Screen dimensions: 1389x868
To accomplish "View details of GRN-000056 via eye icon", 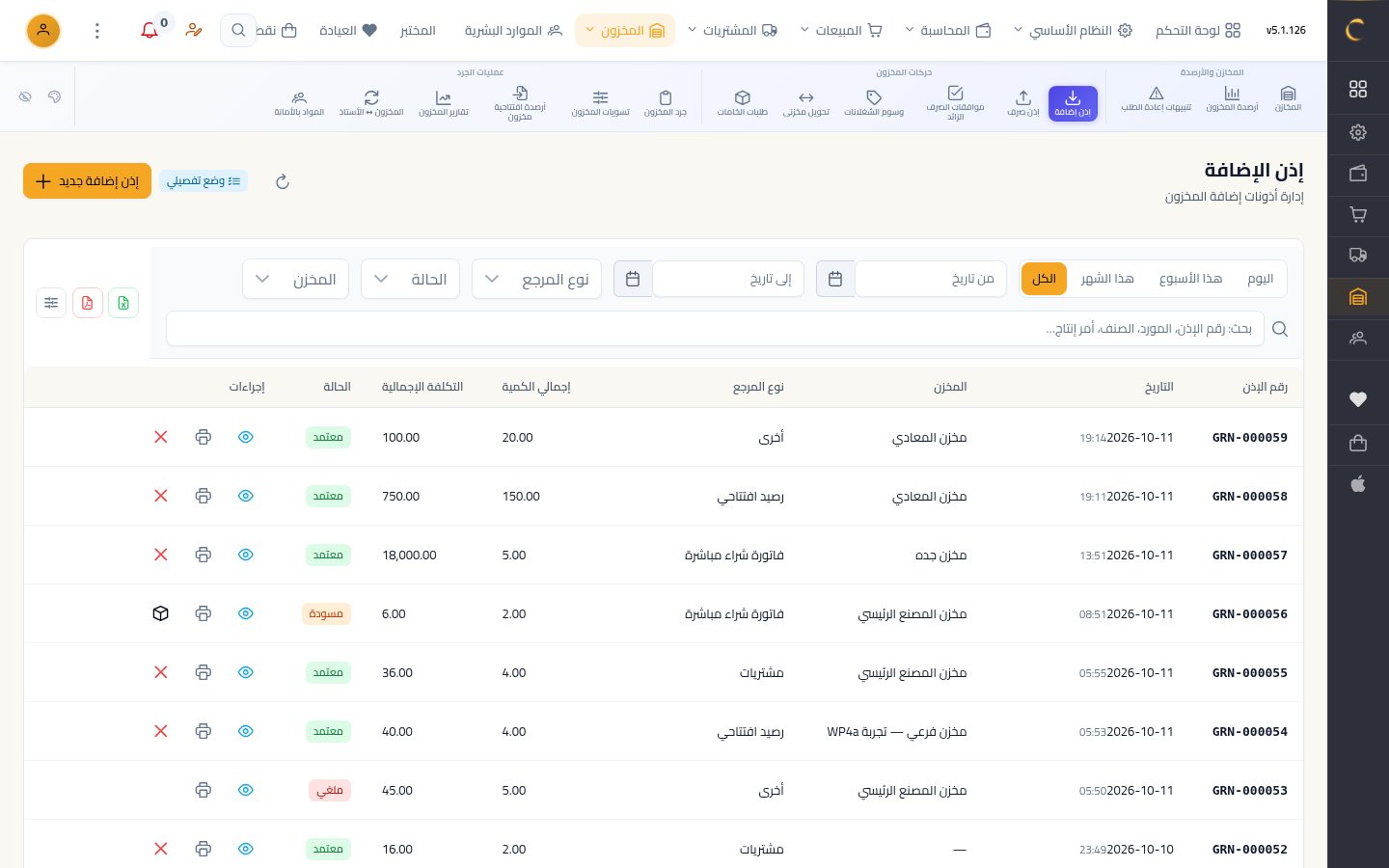I will (x=246, y=613).
